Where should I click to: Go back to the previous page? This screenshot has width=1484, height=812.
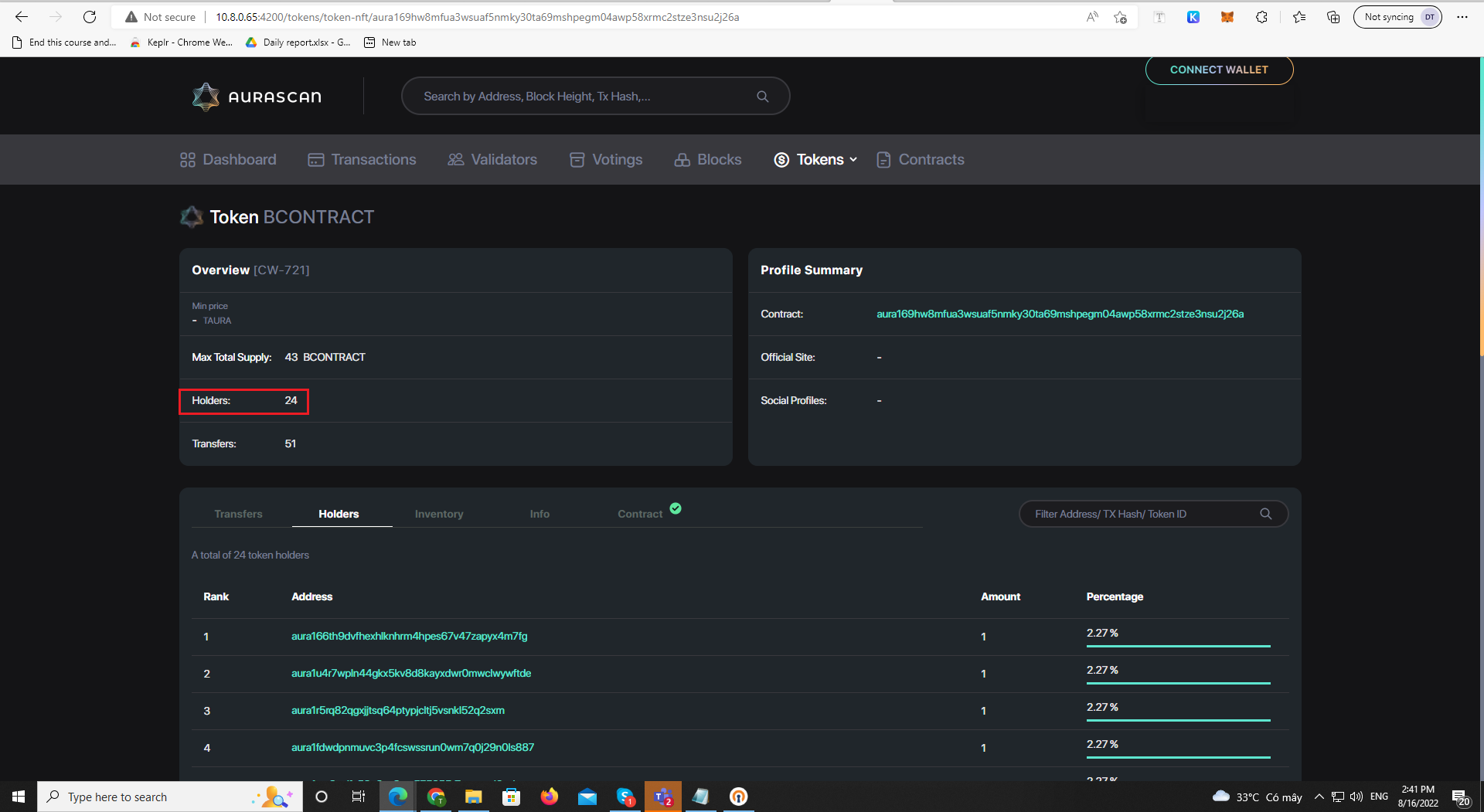(x=22, y=17)
